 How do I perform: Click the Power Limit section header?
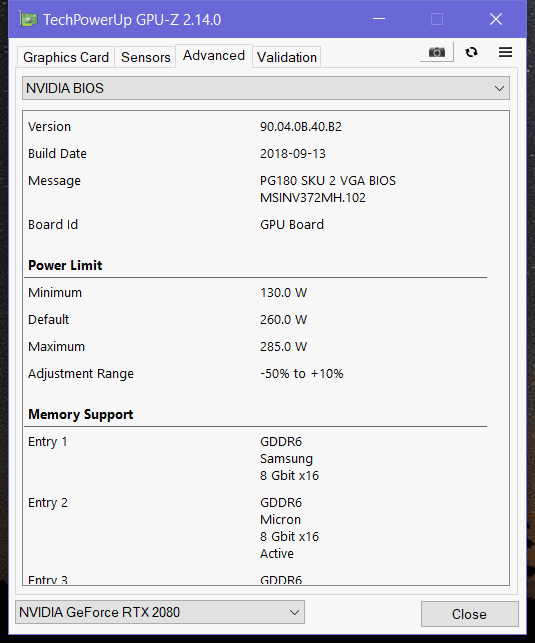click(65, 265)
